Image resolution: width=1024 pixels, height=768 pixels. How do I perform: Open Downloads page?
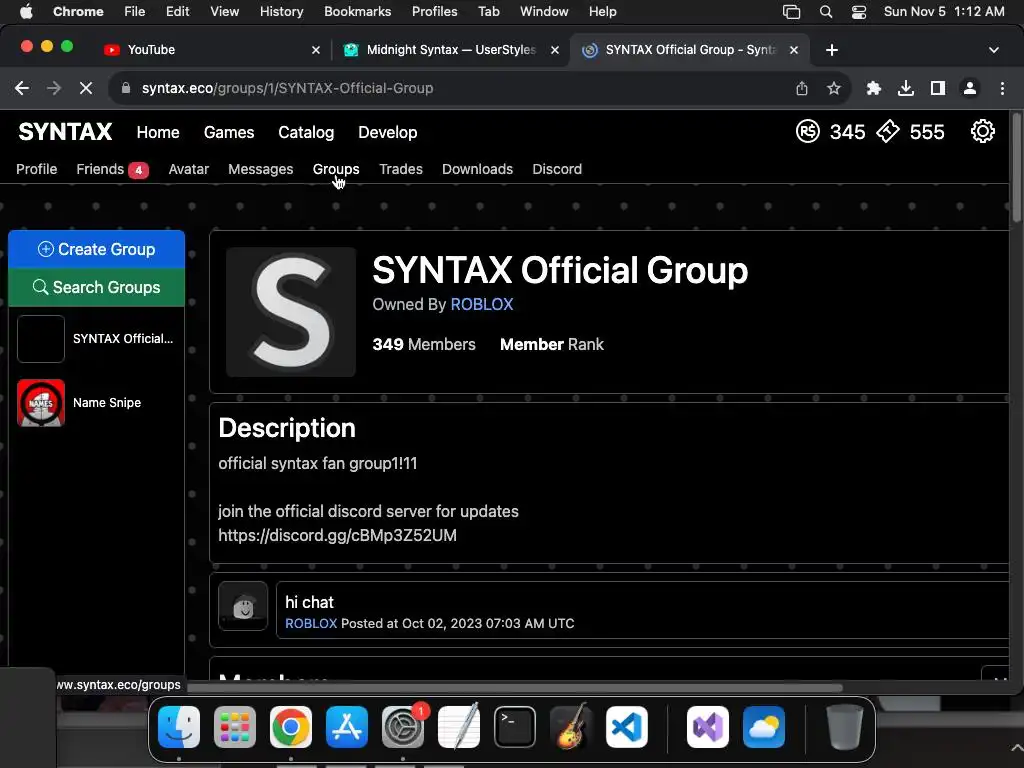(477, 169)
